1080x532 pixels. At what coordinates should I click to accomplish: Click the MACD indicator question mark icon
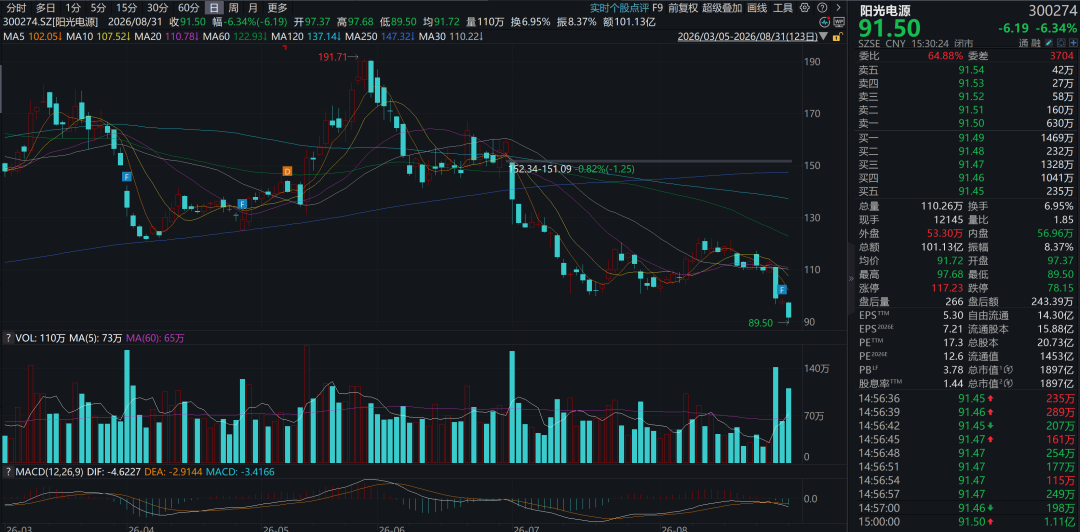pyautogui.click(x=8, y=471)
